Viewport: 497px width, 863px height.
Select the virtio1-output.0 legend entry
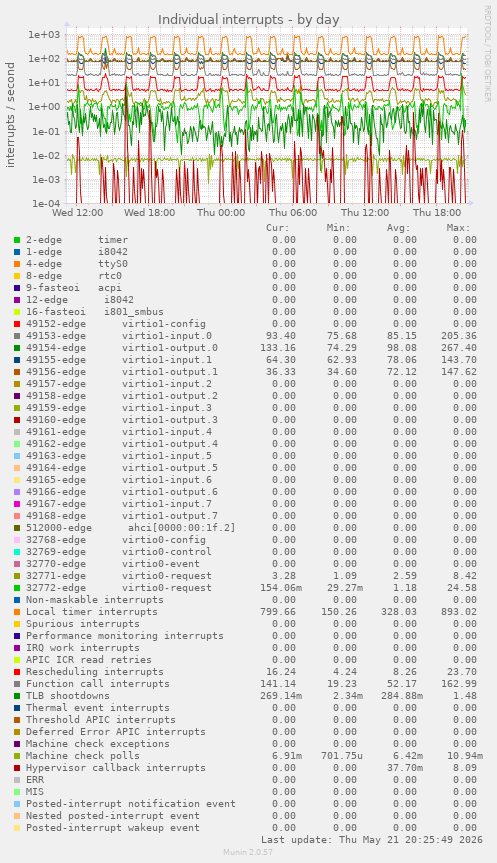[122, 348]
